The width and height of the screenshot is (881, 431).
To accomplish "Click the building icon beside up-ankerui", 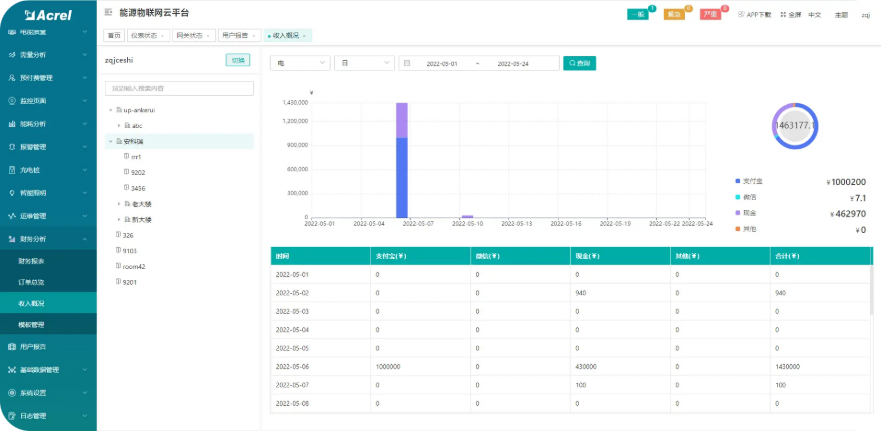I will click(119, 110).
